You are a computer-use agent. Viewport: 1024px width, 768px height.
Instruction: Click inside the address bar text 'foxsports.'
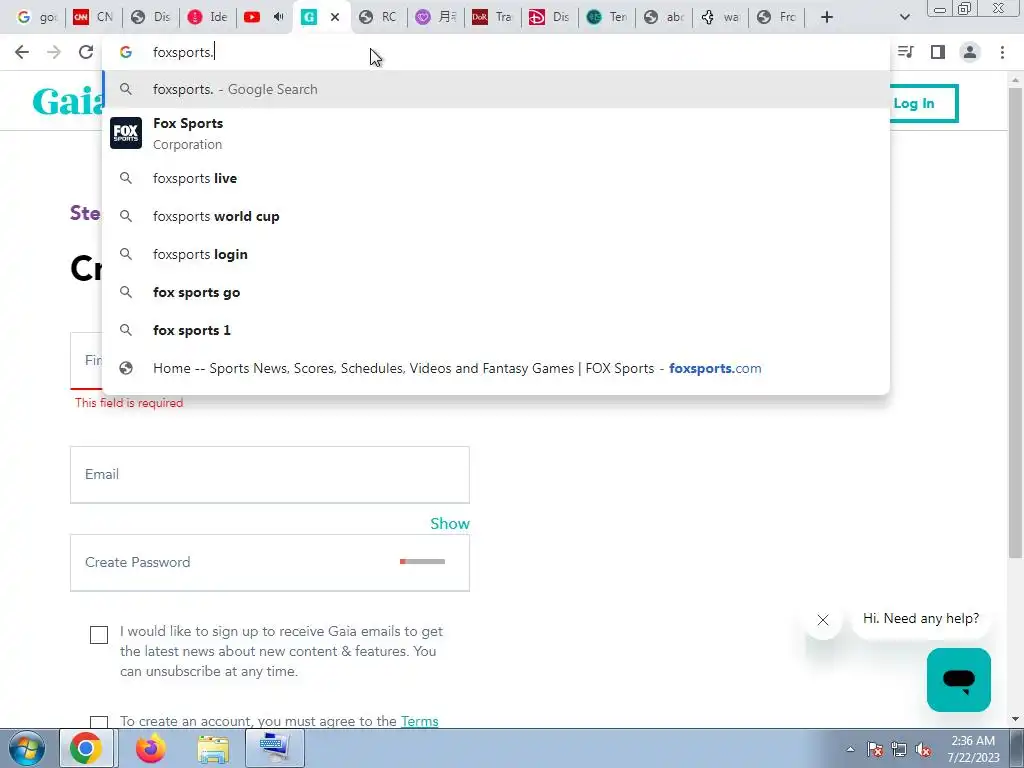(x=183, y=52)
